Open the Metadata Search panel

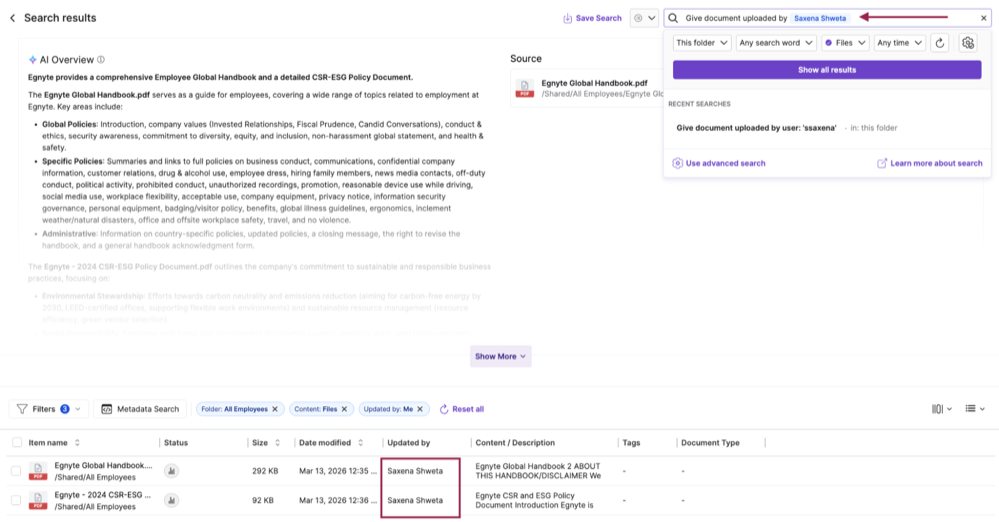tap(140, 409)
